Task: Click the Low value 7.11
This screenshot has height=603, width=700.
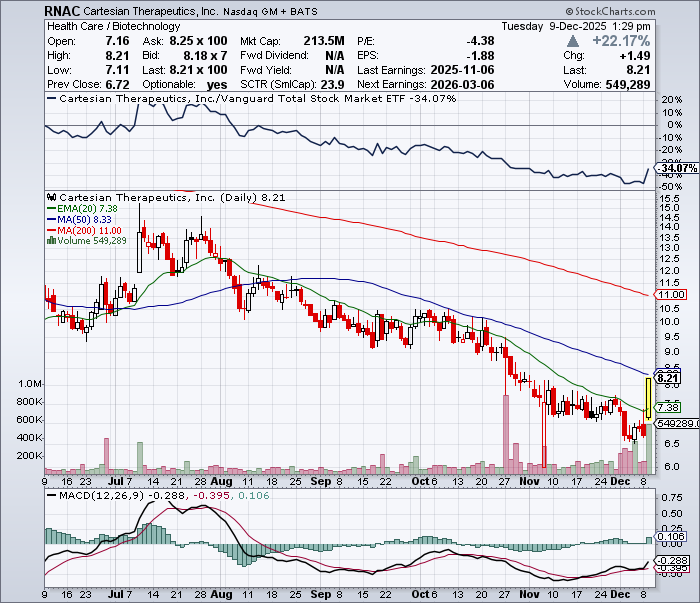Action: click(x=117, y=70)
